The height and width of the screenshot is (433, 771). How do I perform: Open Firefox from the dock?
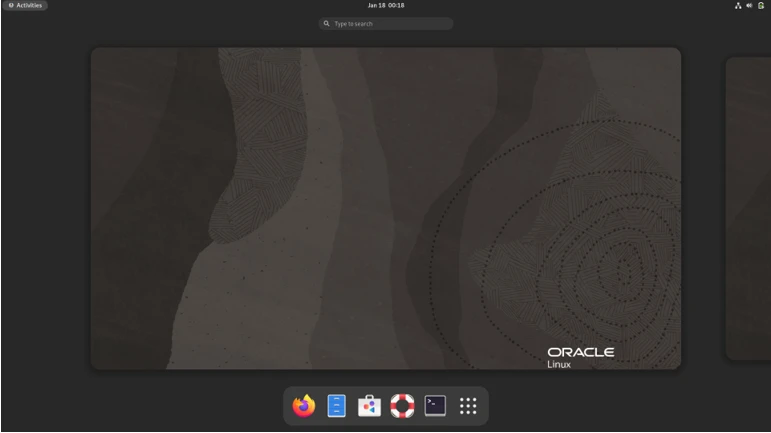click(x=304, y=406)
